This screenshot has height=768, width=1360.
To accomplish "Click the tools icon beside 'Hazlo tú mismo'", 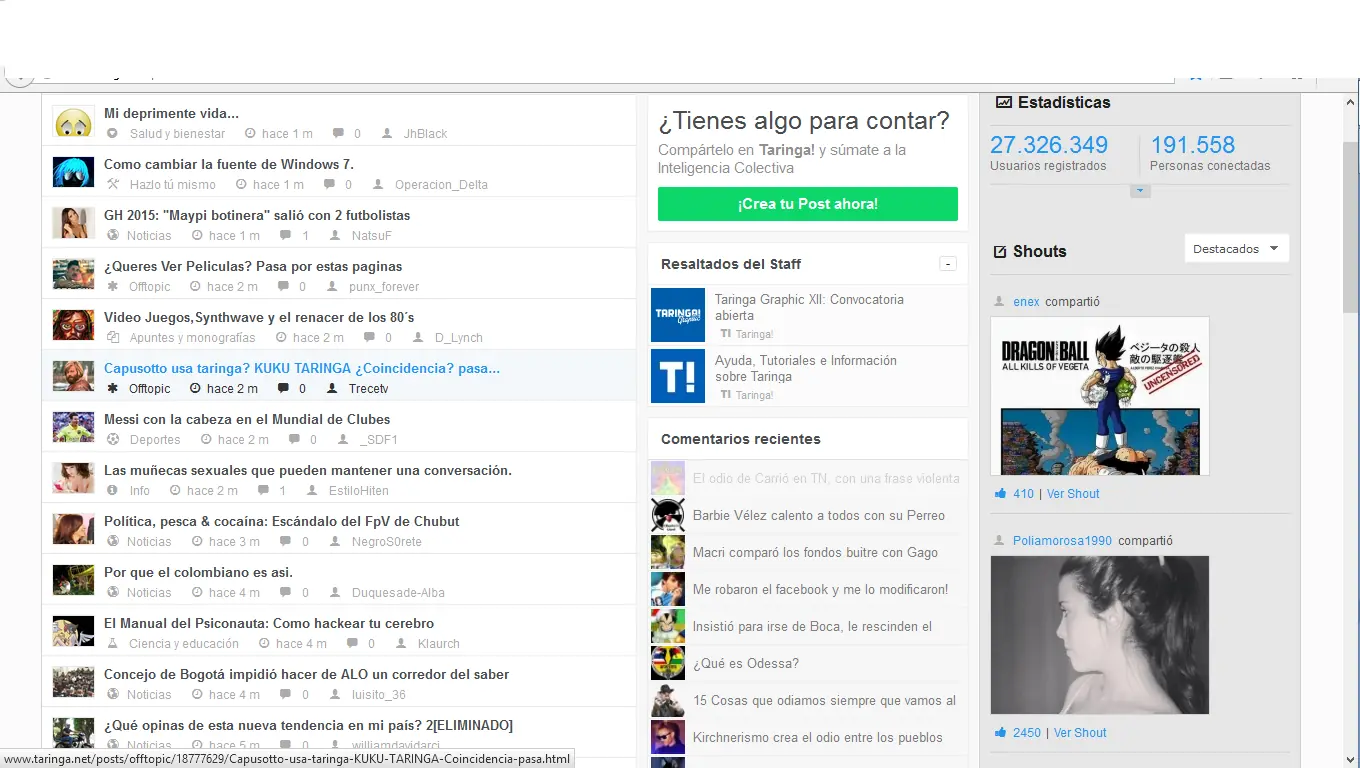I will (x=112, y=184).
